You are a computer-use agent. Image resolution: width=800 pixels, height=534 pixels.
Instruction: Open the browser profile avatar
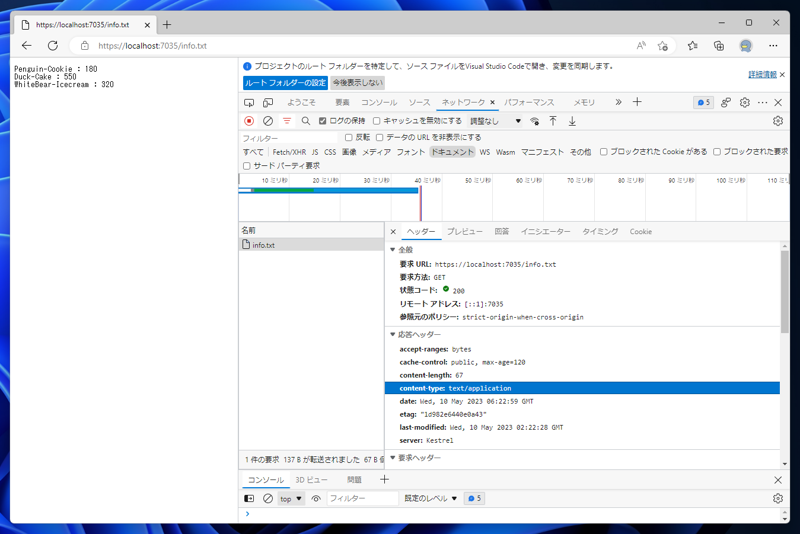[x=746, y=45]
